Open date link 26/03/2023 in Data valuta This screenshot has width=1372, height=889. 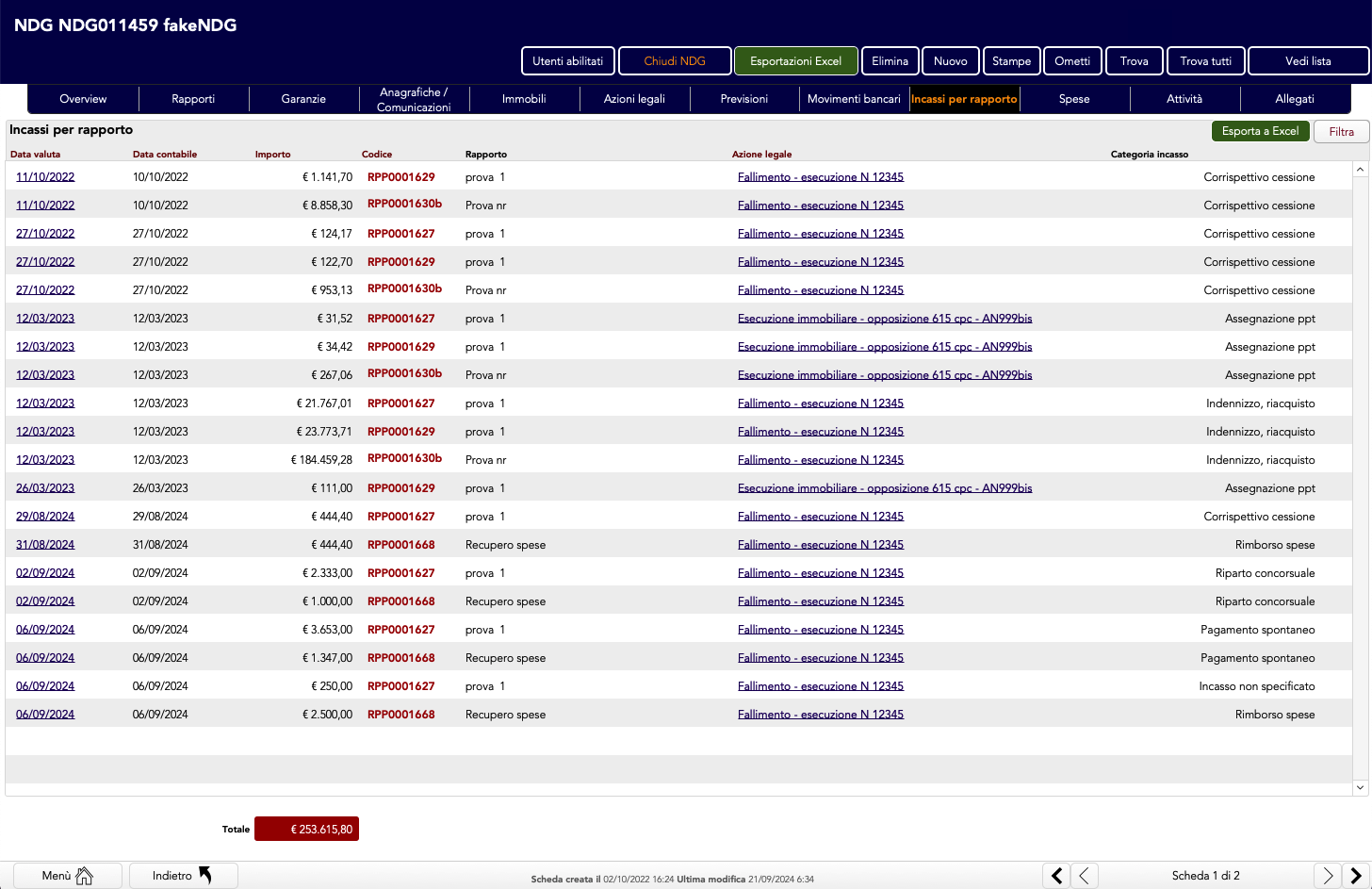tap(45, 488)
